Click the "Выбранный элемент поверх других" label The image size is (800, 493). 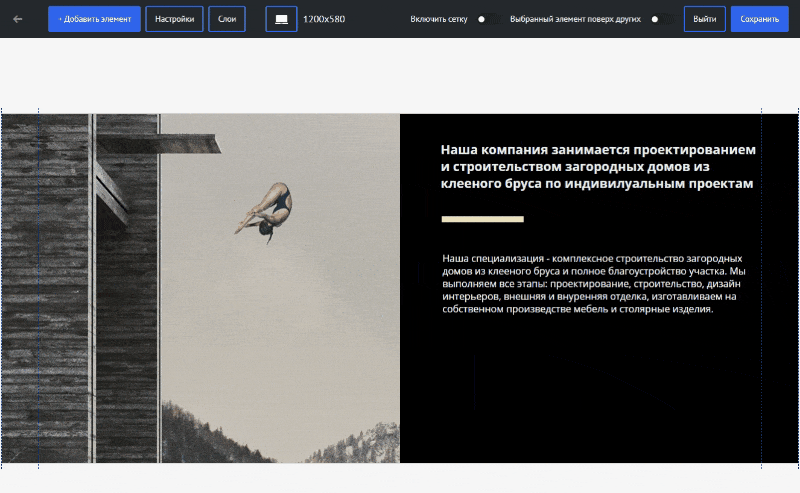576,19
